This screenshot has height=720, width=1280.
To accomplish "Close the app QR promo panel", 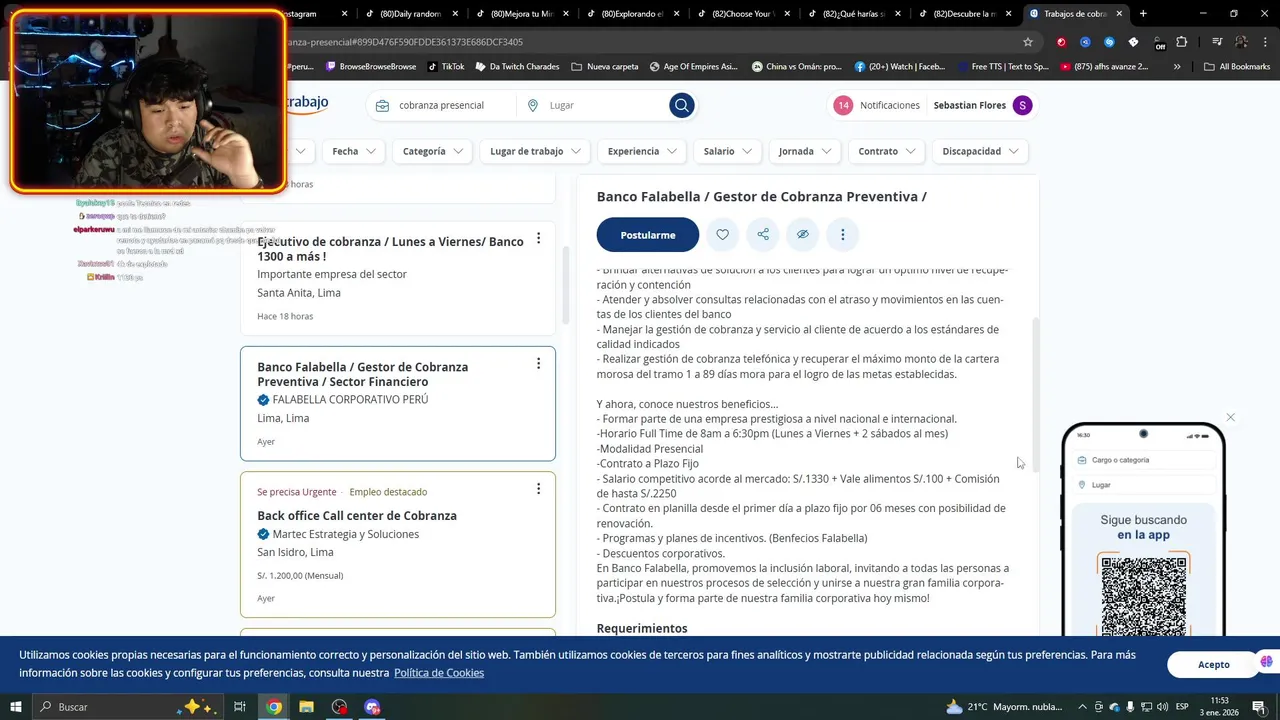I will pyautogui.click(x=1231, y=417).
